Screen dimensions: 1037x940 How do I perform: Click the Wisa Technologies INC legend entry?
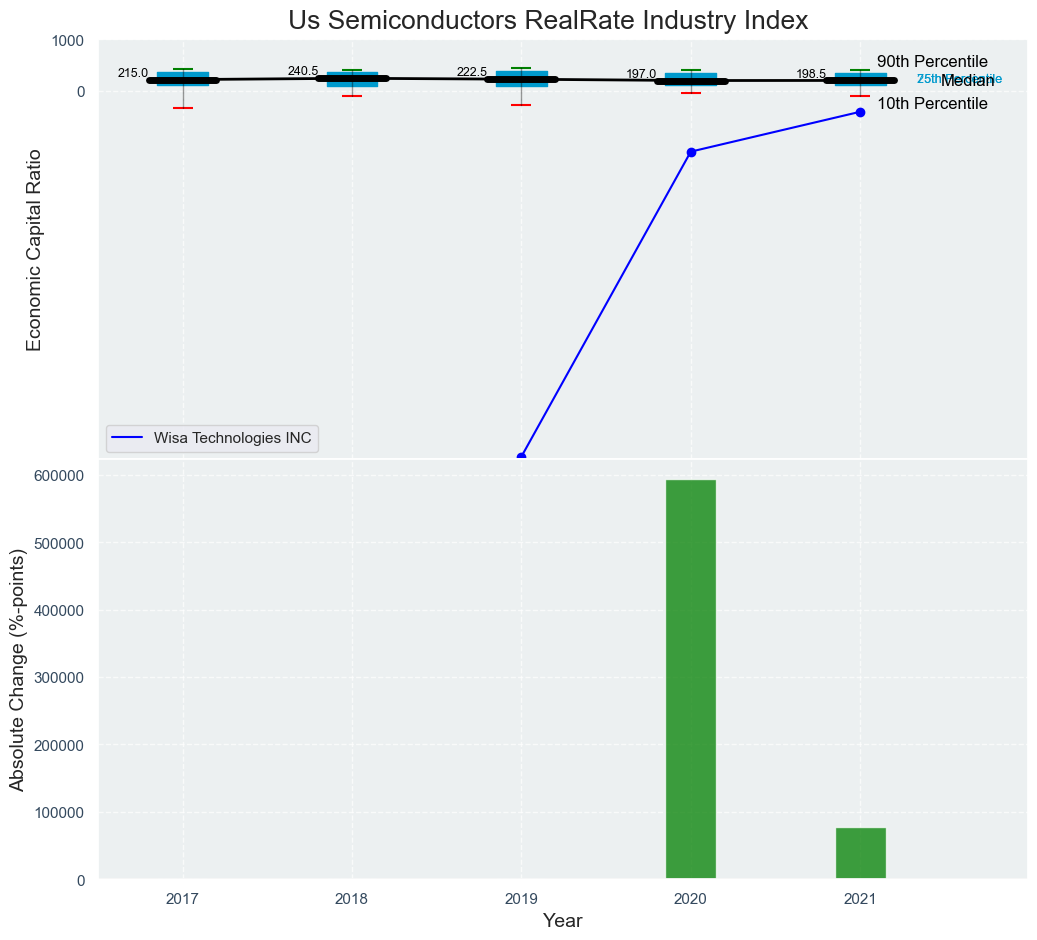coord(232,438)
